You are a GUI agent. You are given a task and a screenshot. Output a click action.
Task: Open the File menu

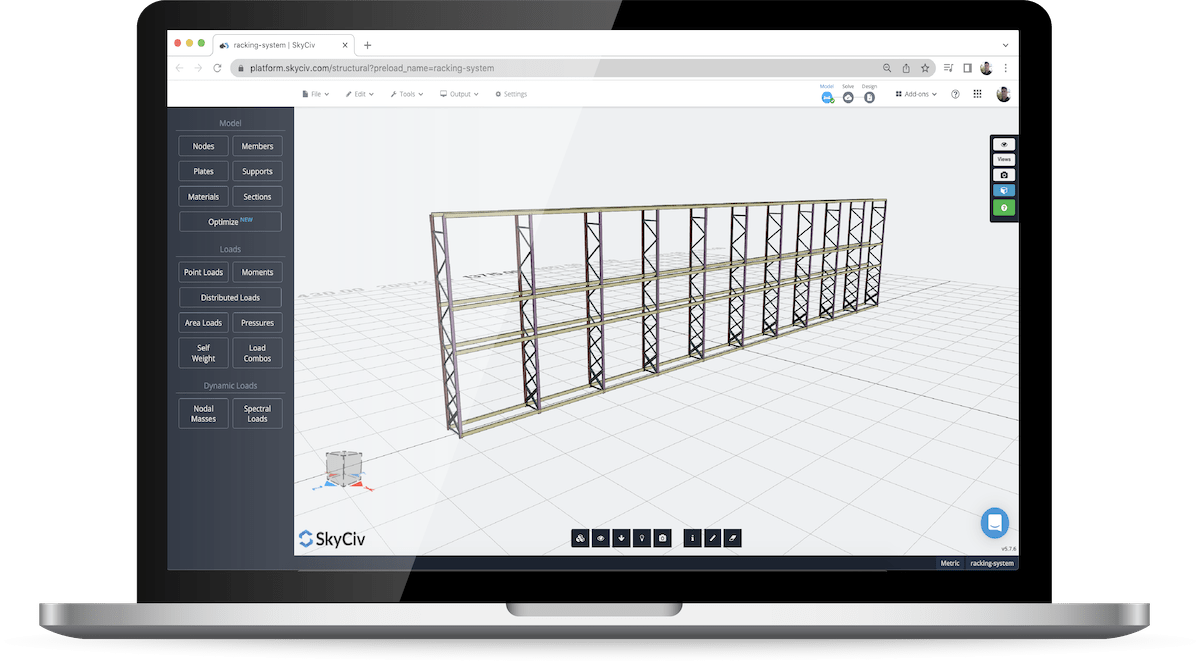click(314, 93)
